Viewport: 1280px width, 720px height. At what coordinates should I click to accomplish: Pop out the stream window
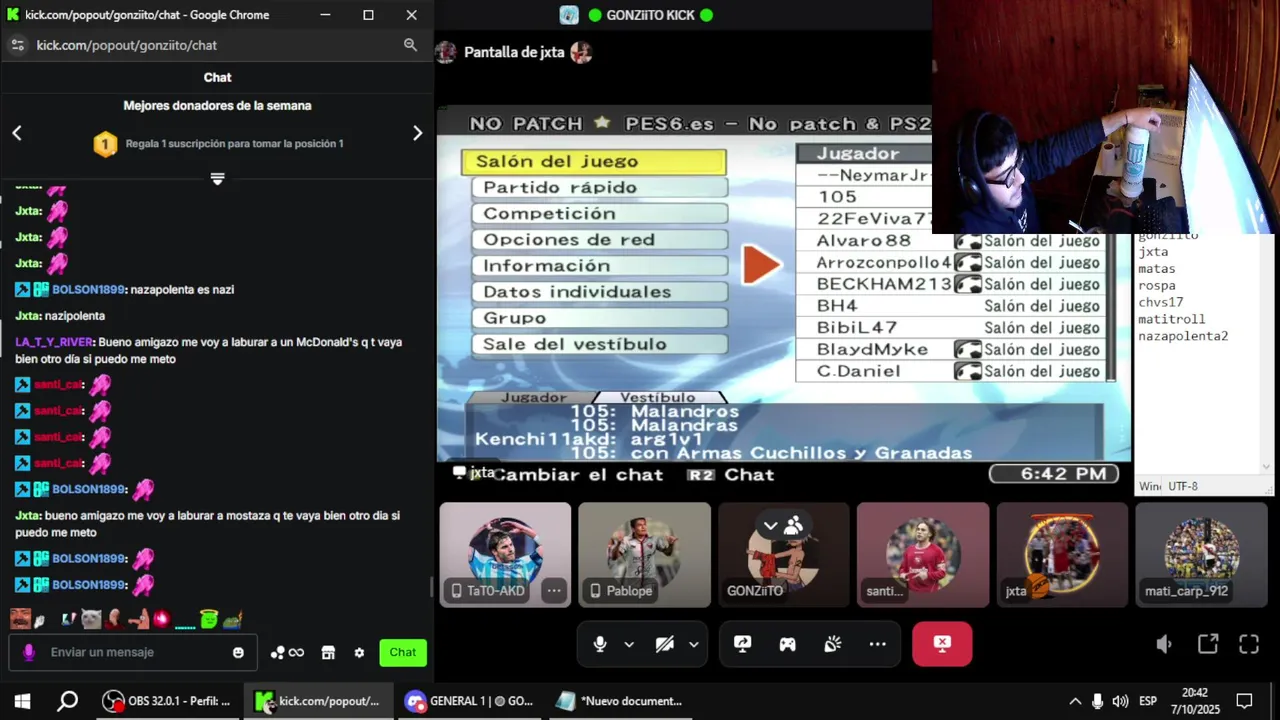coord(1208,644)
